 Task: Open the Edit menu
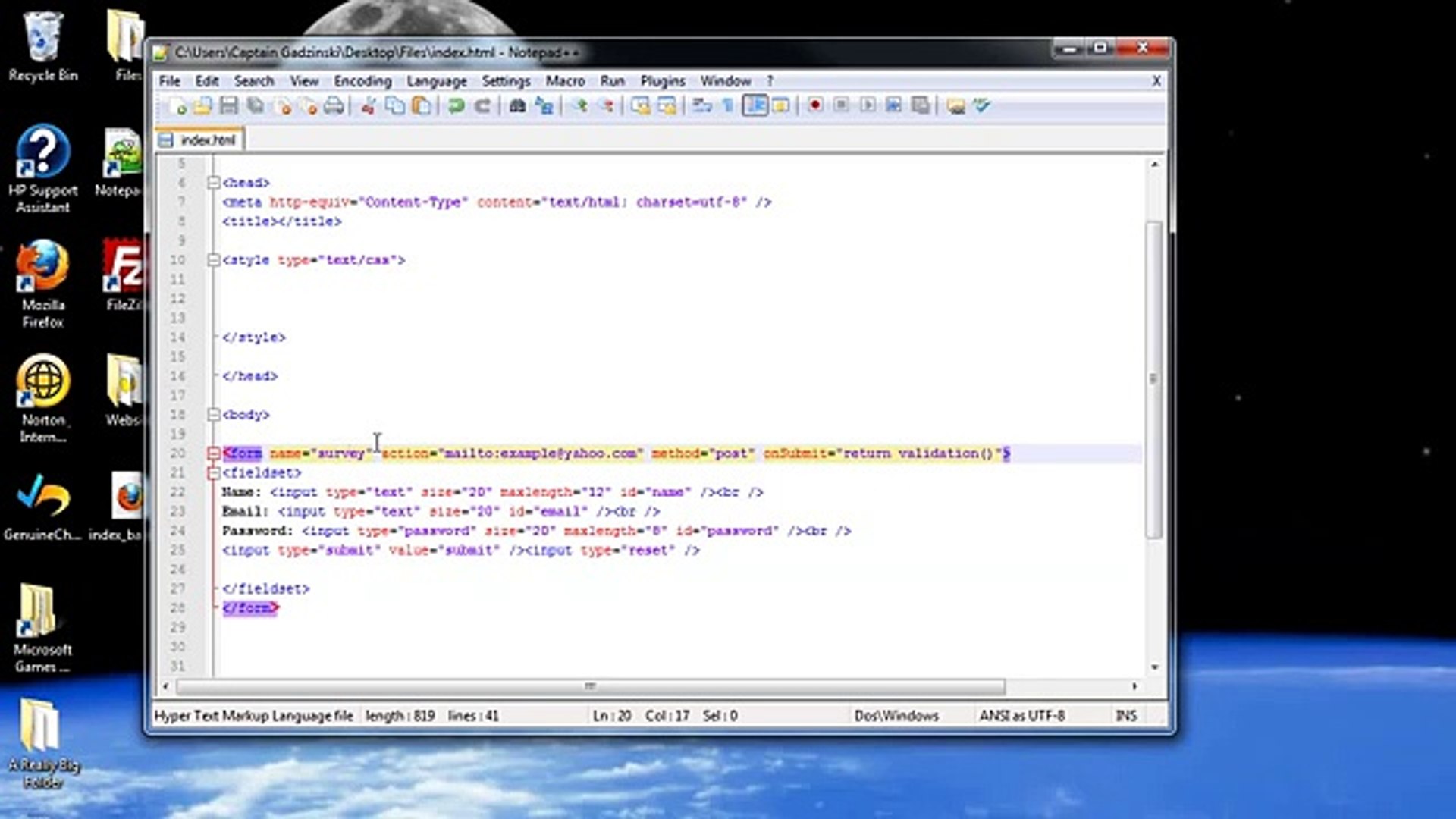pos(207,81)
